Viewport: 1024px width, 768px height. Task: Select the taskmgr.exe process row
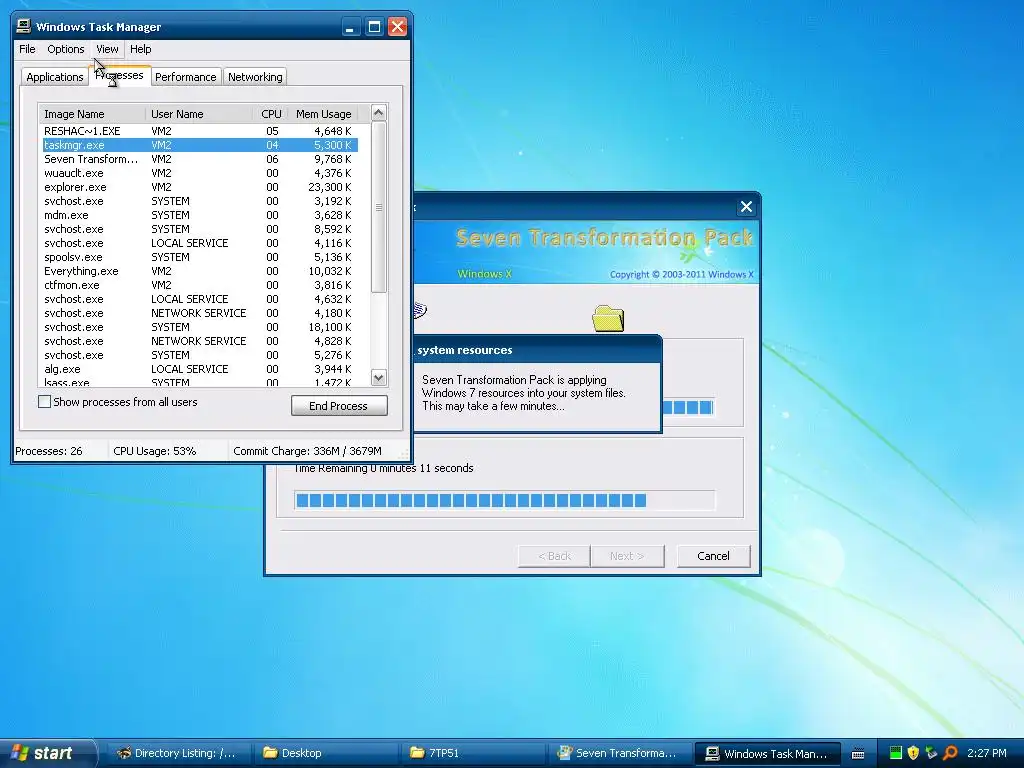pyautogui.click(x=200, y=145)
